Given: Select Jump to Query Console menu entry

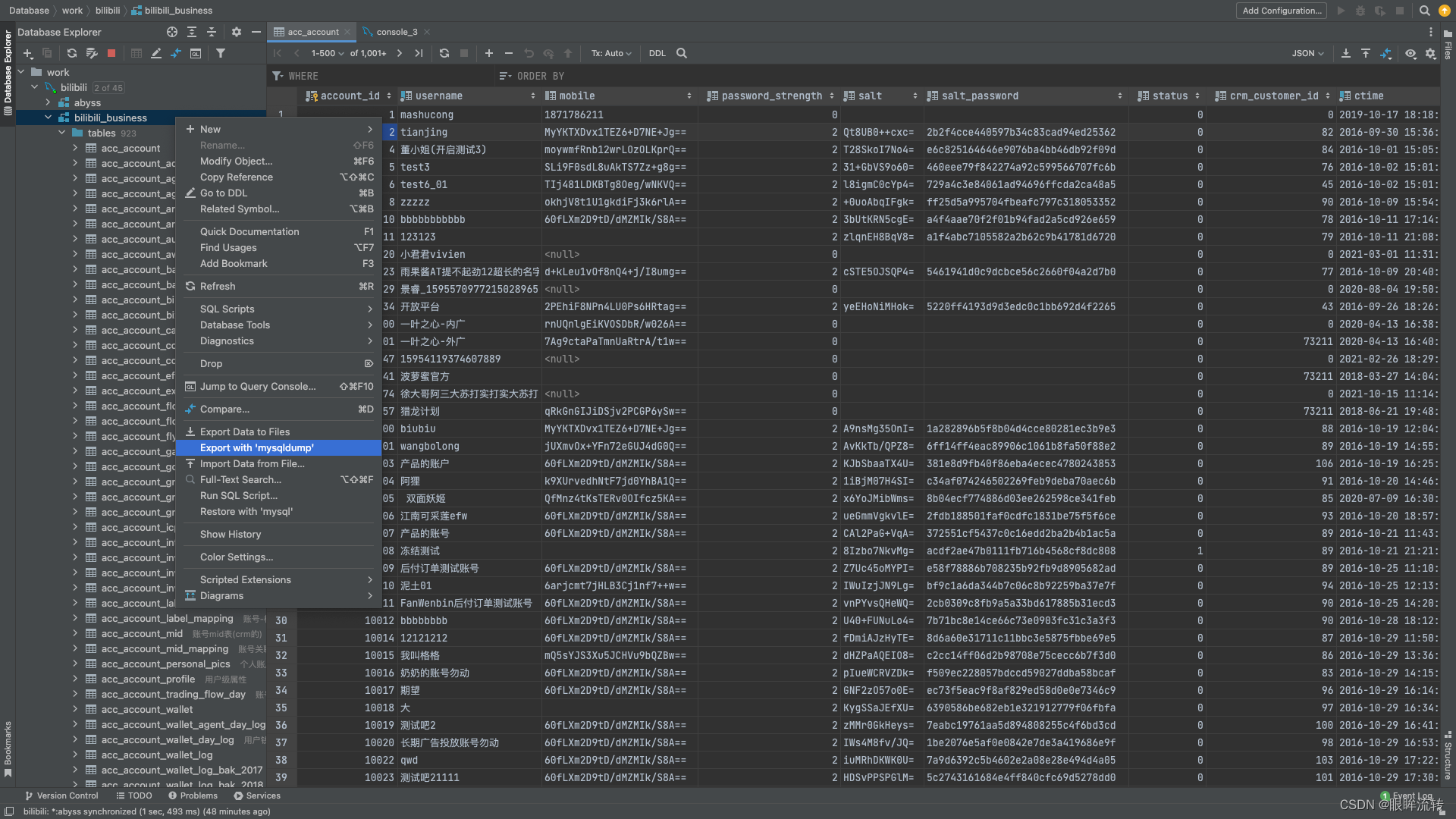Looking at the screenshot, I should click(x=279, y=387).
